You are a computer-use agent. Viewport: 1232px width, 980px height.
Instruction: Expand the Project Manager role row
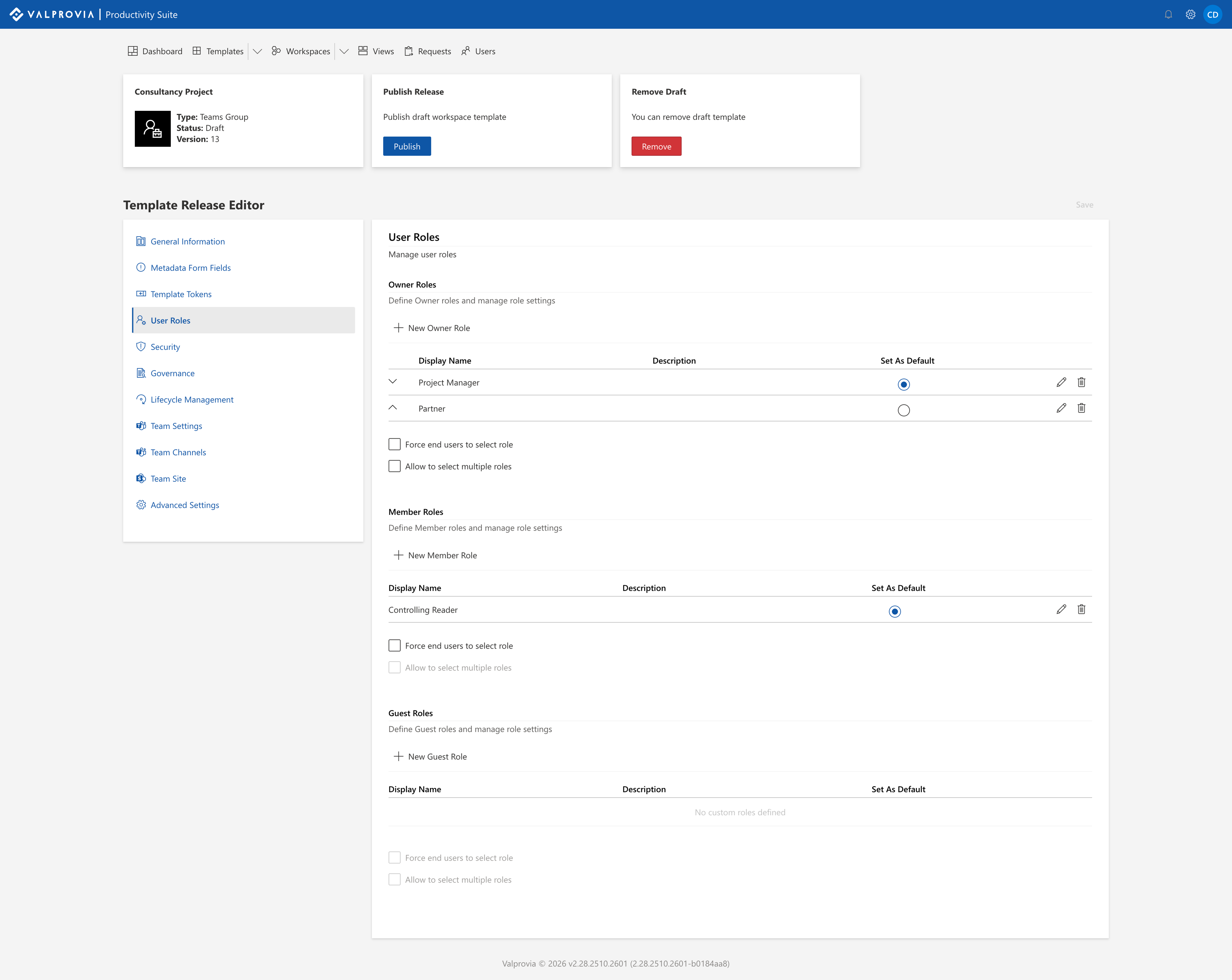coord(393,382)
